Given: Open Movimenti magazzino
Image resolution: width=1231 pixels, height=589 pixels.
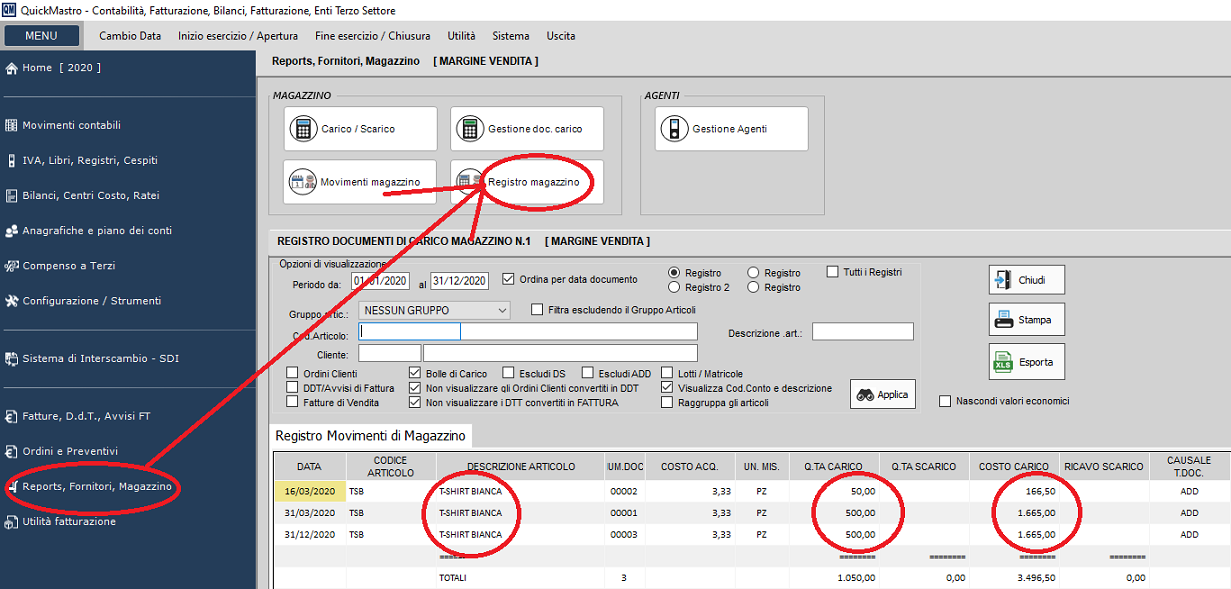Looking at the screenshot, I should click(x=360, y=182).
